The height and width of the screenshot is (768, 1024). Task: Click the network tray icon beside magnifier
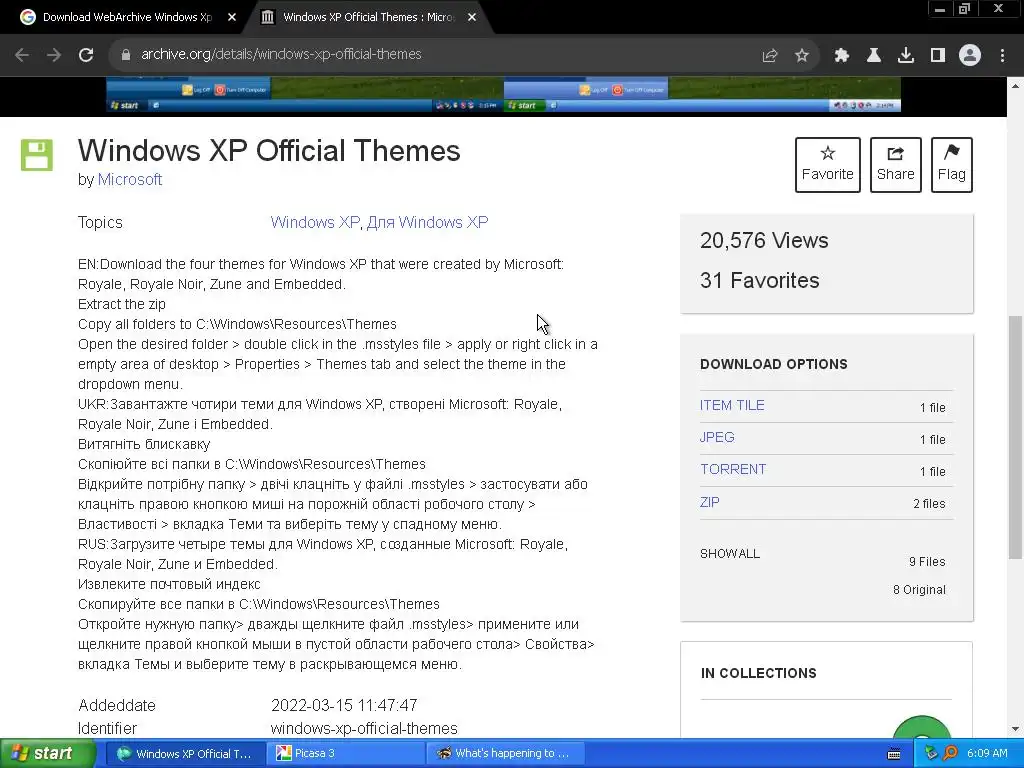point(931,754)
